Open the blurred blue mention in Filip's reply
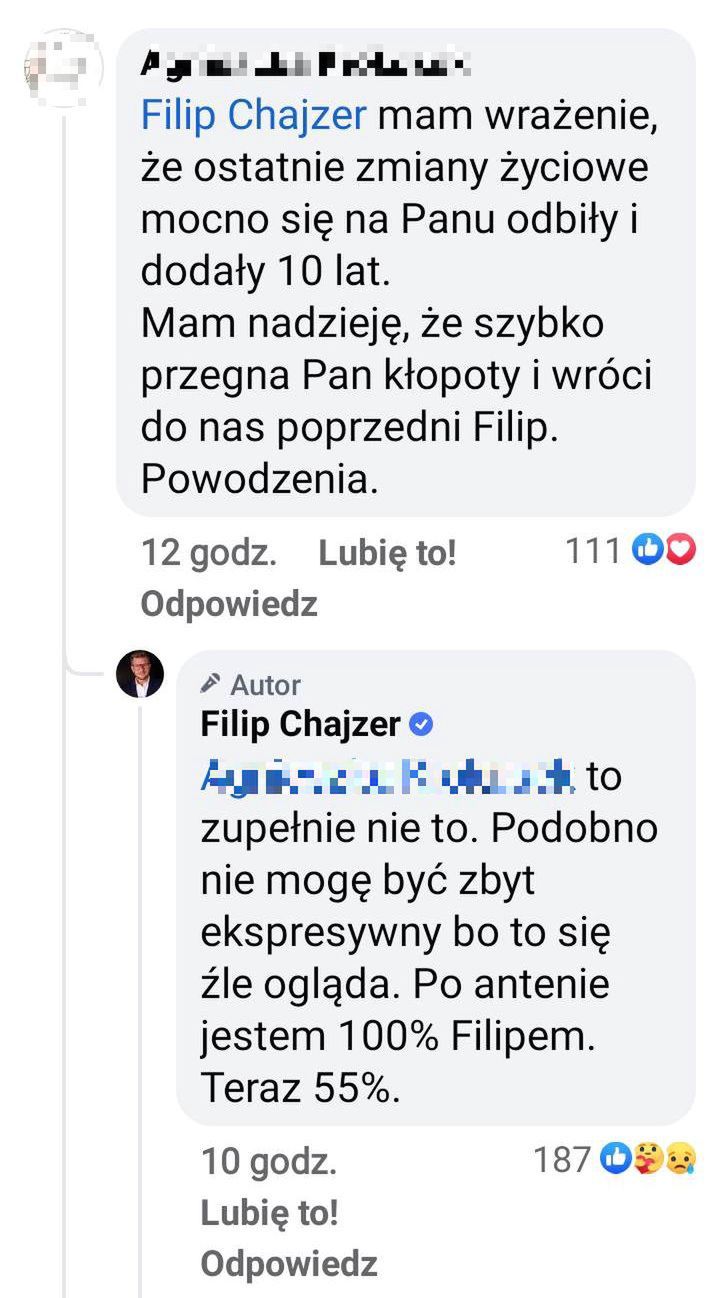The width and height of the screenshot is (720, 1298). click(x=388, y=776)
